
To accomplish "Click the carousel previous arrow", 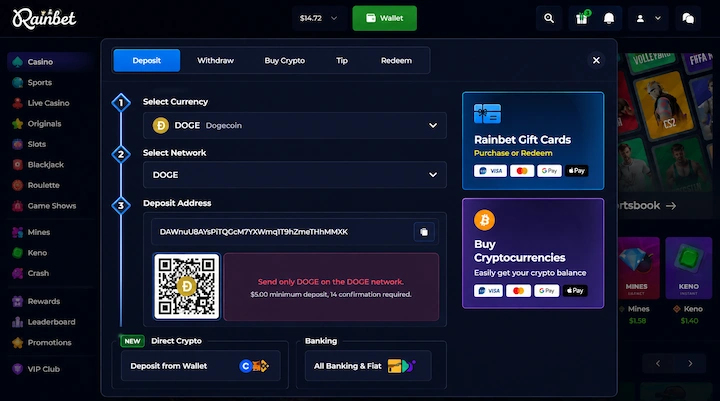I will point(658,363).
